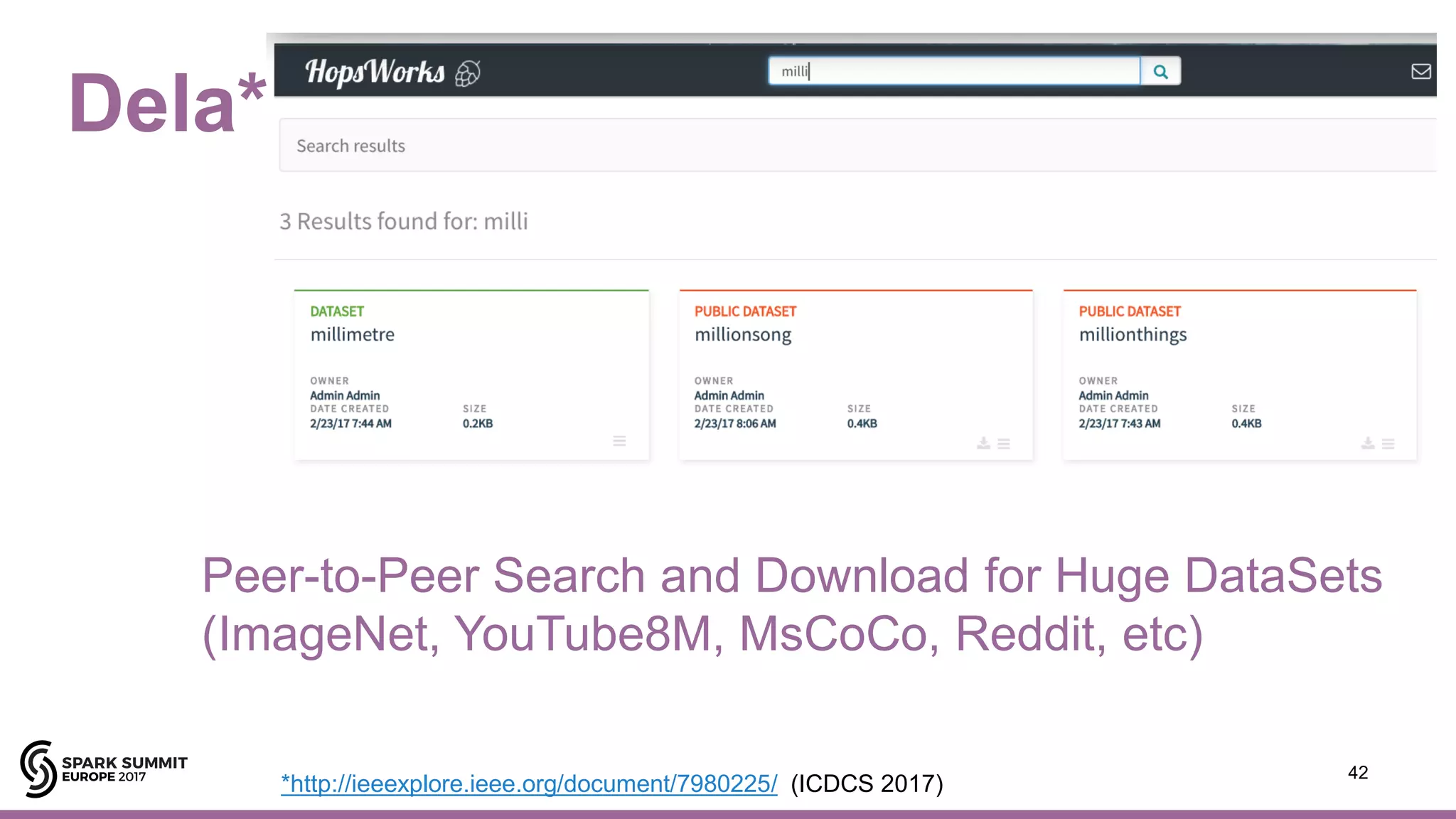Click date 2/23/17 7:43 AM
Screen dimensions: 1456x819
tap(1119, 423)
